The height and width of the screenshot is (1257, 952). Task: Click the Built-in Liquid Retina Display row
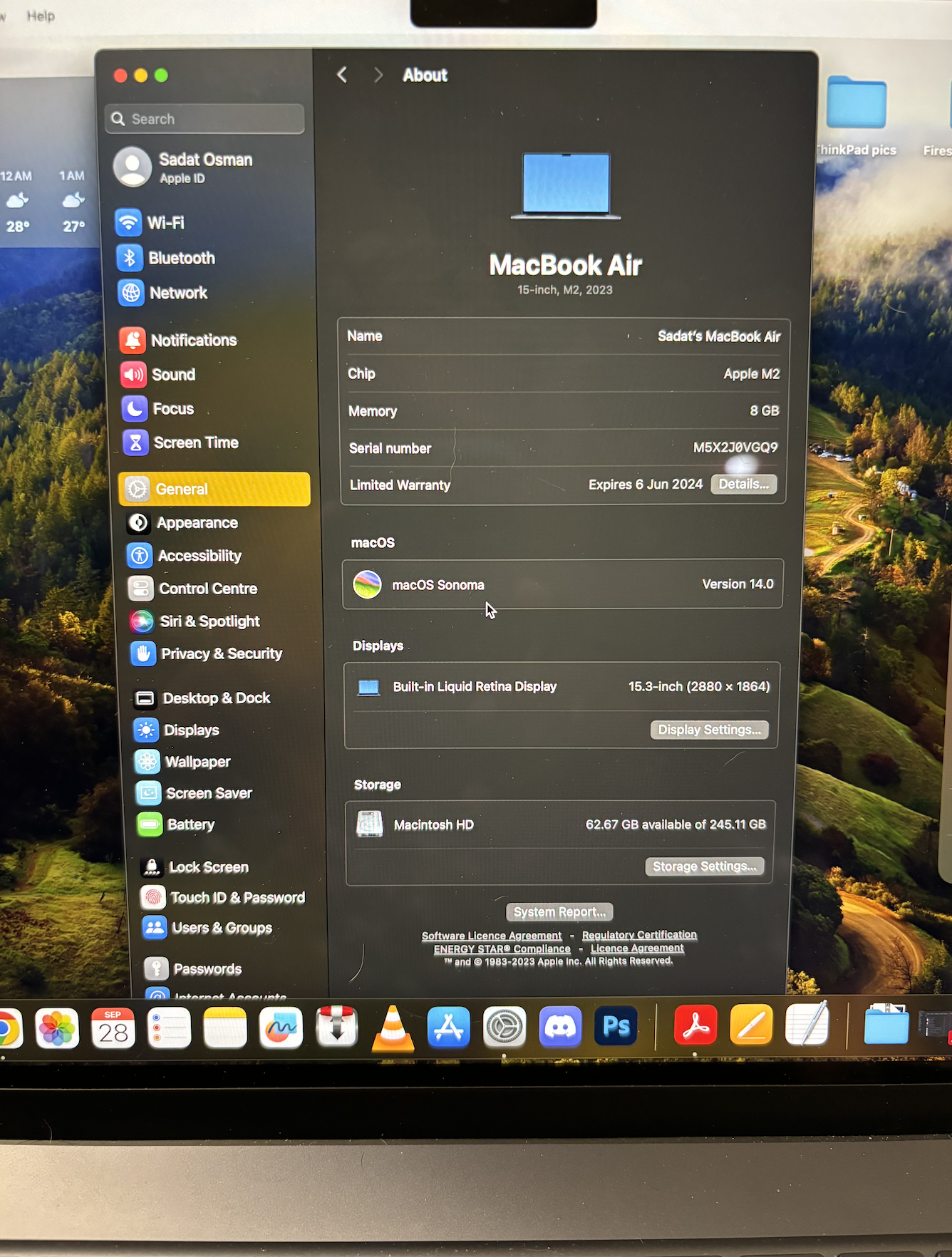pos(562,687)
